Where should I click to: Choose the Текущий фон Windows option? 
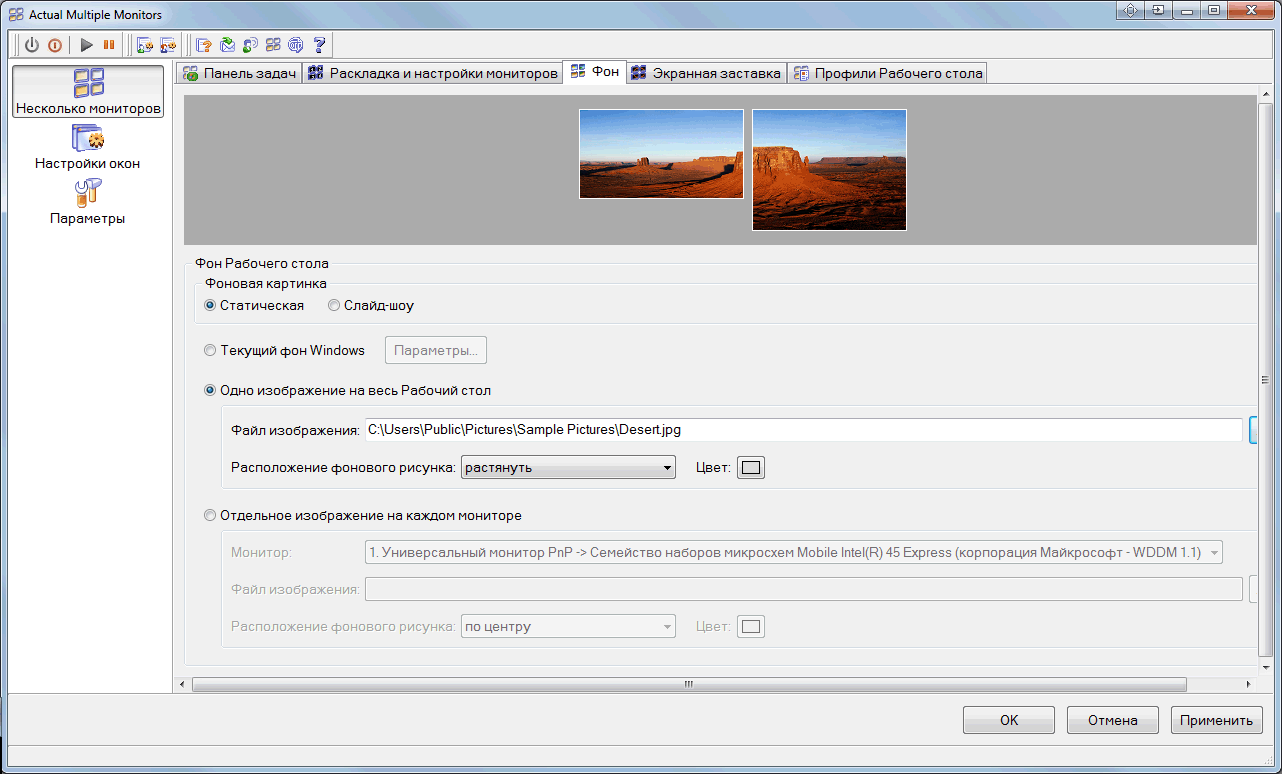click(x=284, y=351)
